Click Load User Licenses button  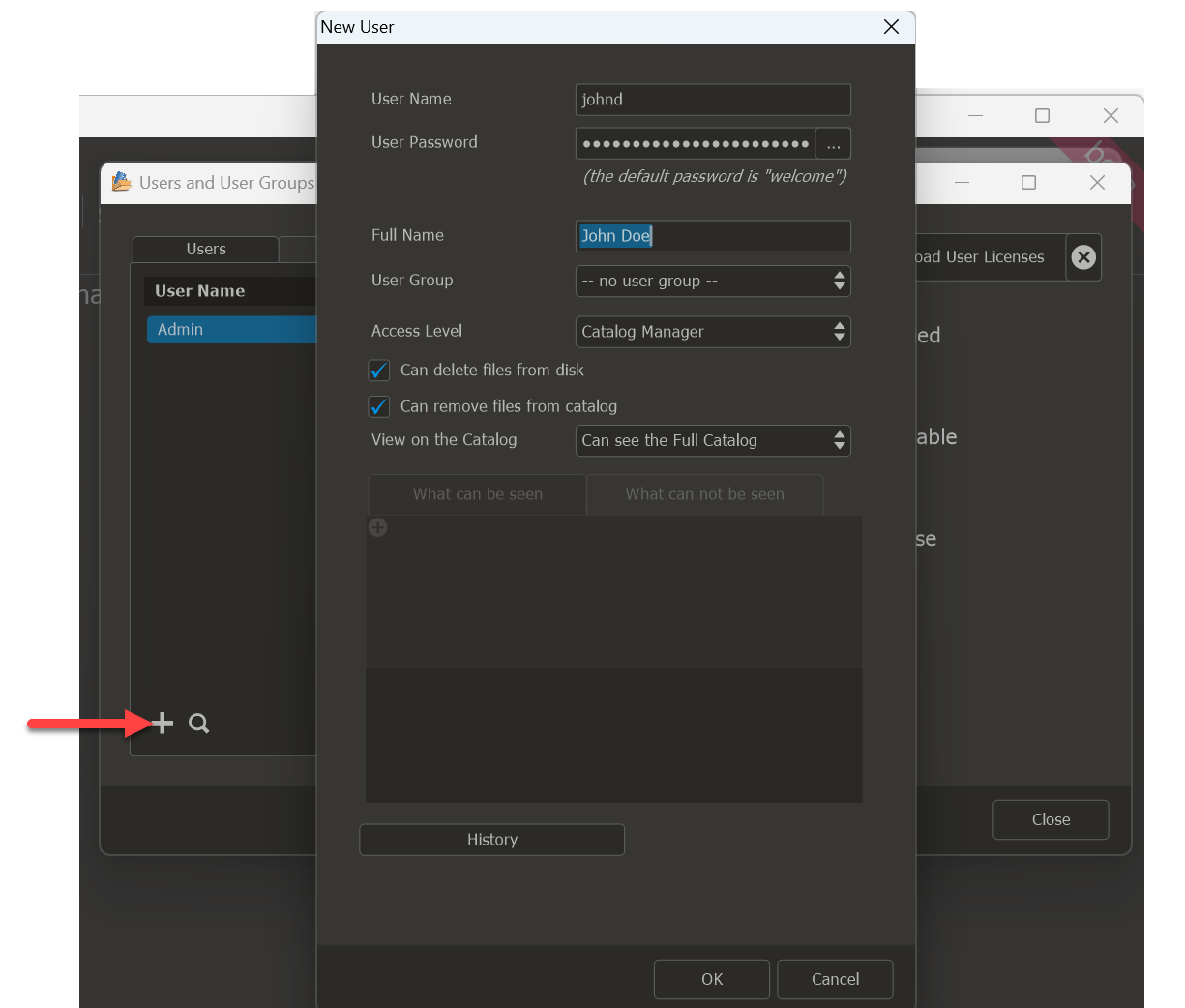point(989,257)
